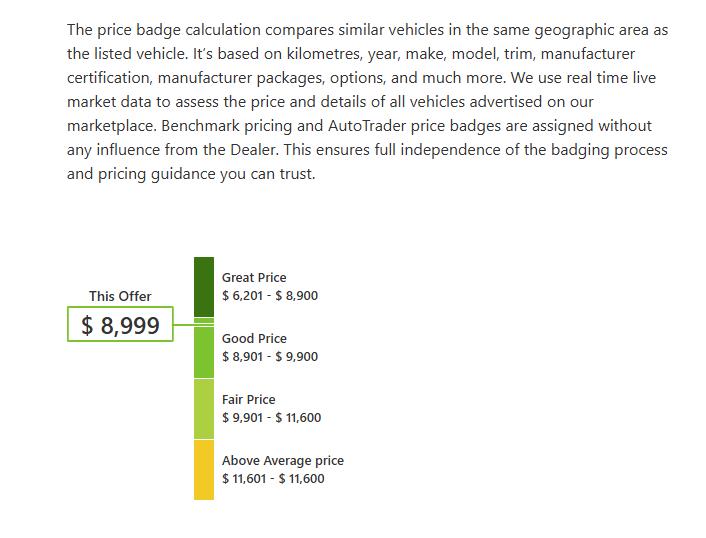Click the connector line beside the offer box
The image size is (706, 538).
click(x=184, y=324)
